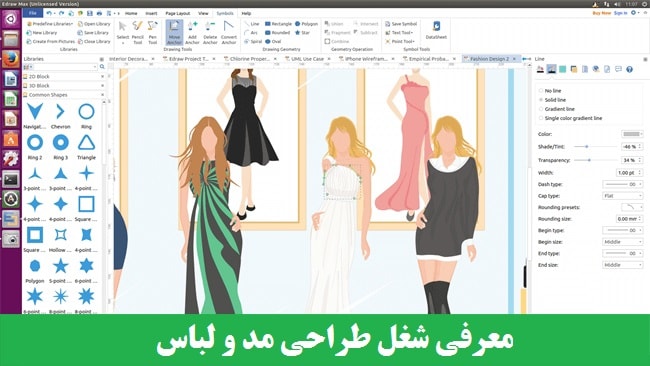Pick the Polygon drawing tool

point(306,24)
